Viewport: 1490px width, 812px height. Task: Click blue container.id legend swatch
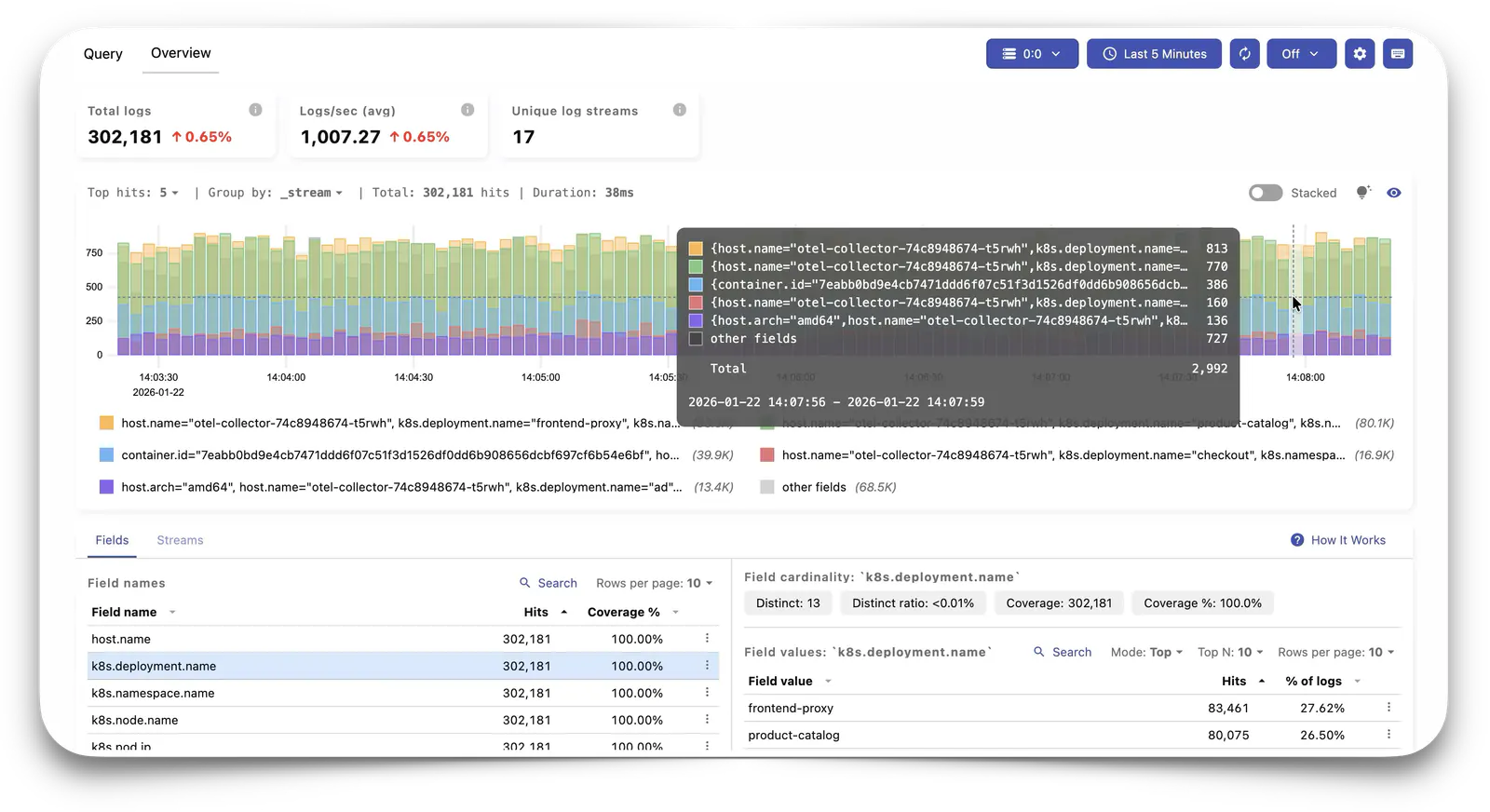(x=106, y=455)
